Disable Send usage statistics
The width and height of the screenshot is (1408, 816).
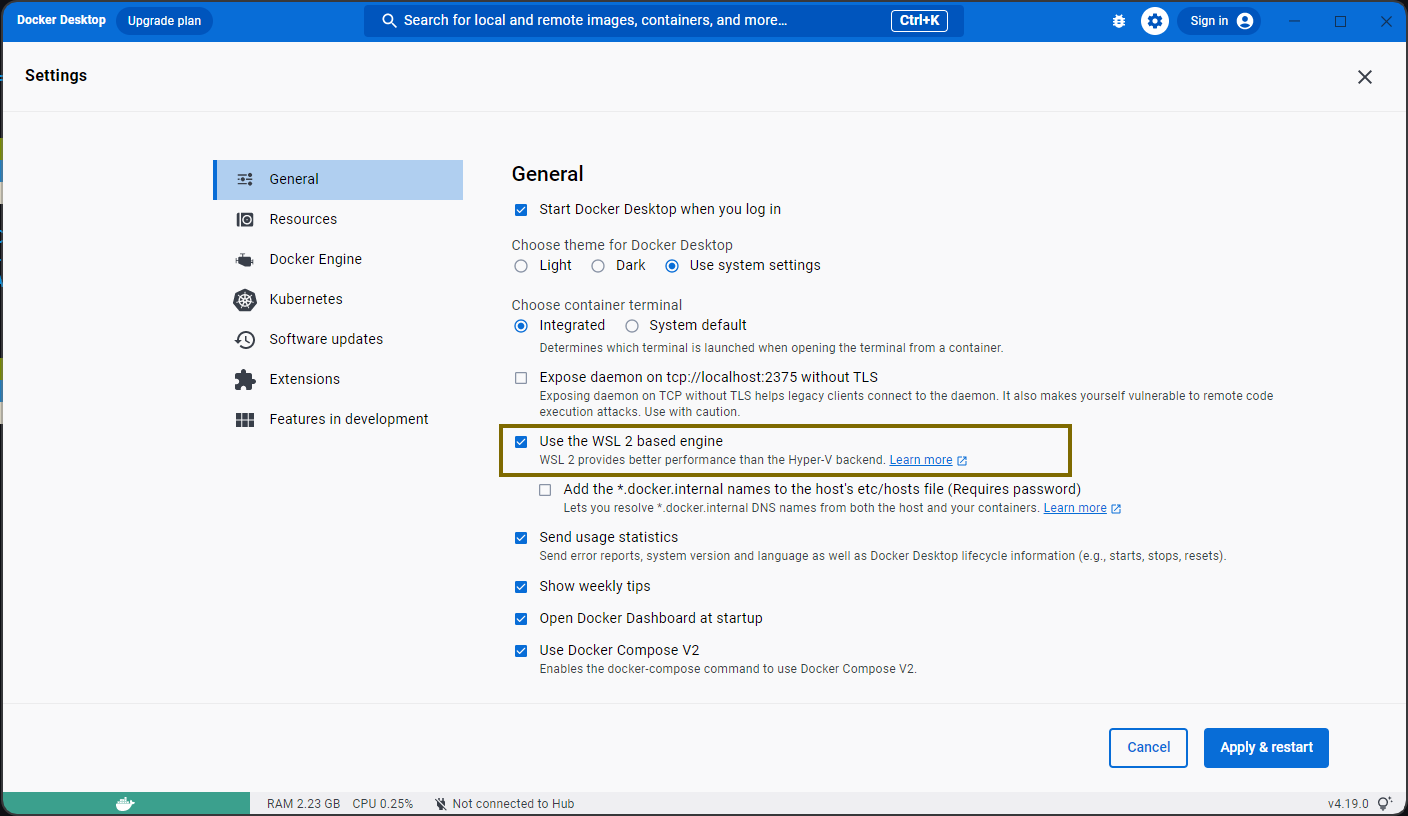pyautogui.click(x=521, y=538)
